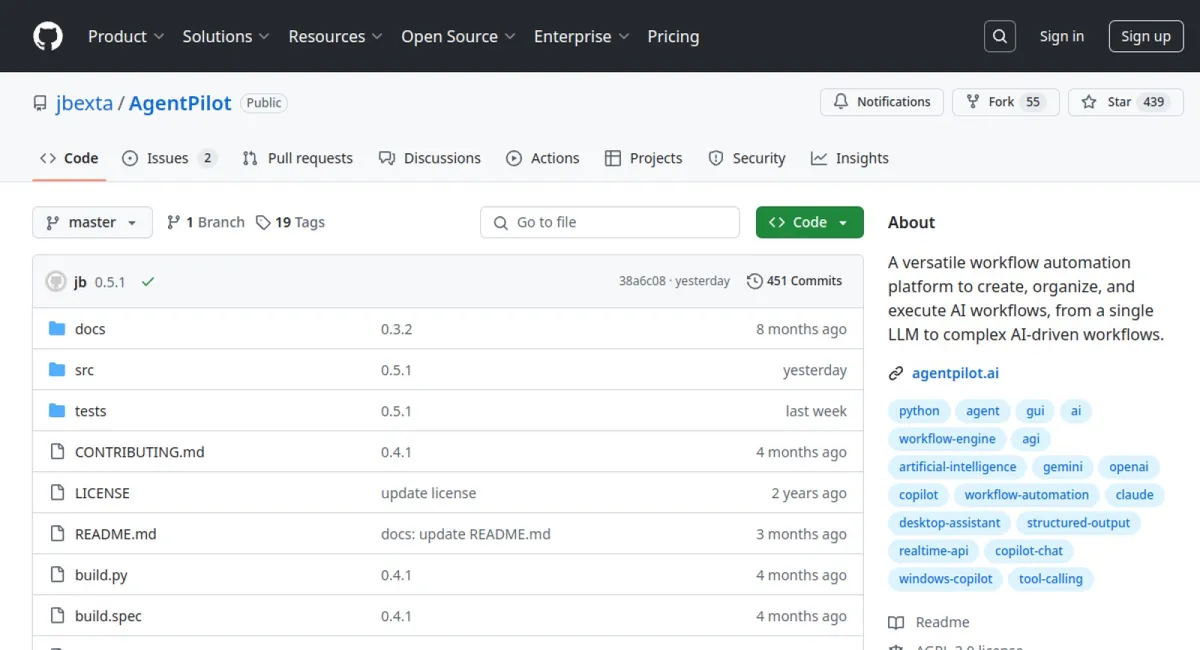Expand the Open Source menu
The image size is (1200, 650).
click(x=459, y=36)
